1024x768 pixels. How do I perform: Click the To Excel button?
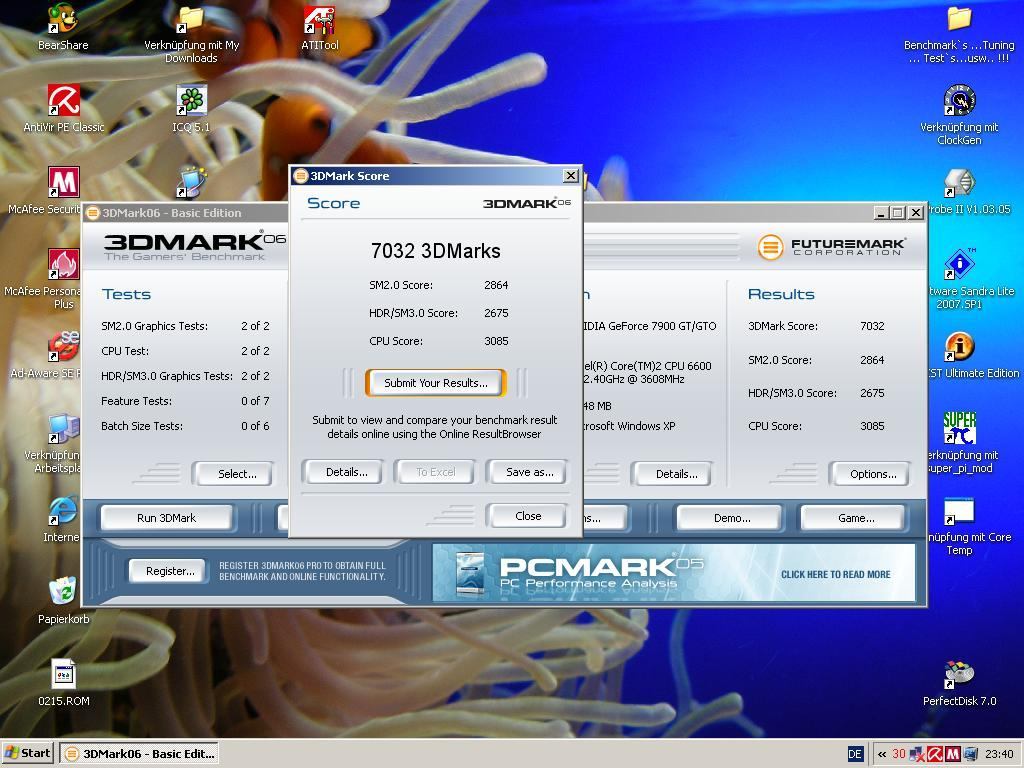pos(436,472)
